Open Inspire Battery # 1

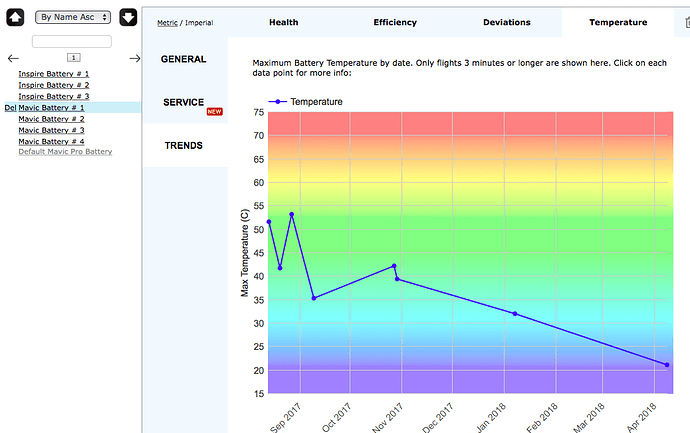click(x=54, y=73)
